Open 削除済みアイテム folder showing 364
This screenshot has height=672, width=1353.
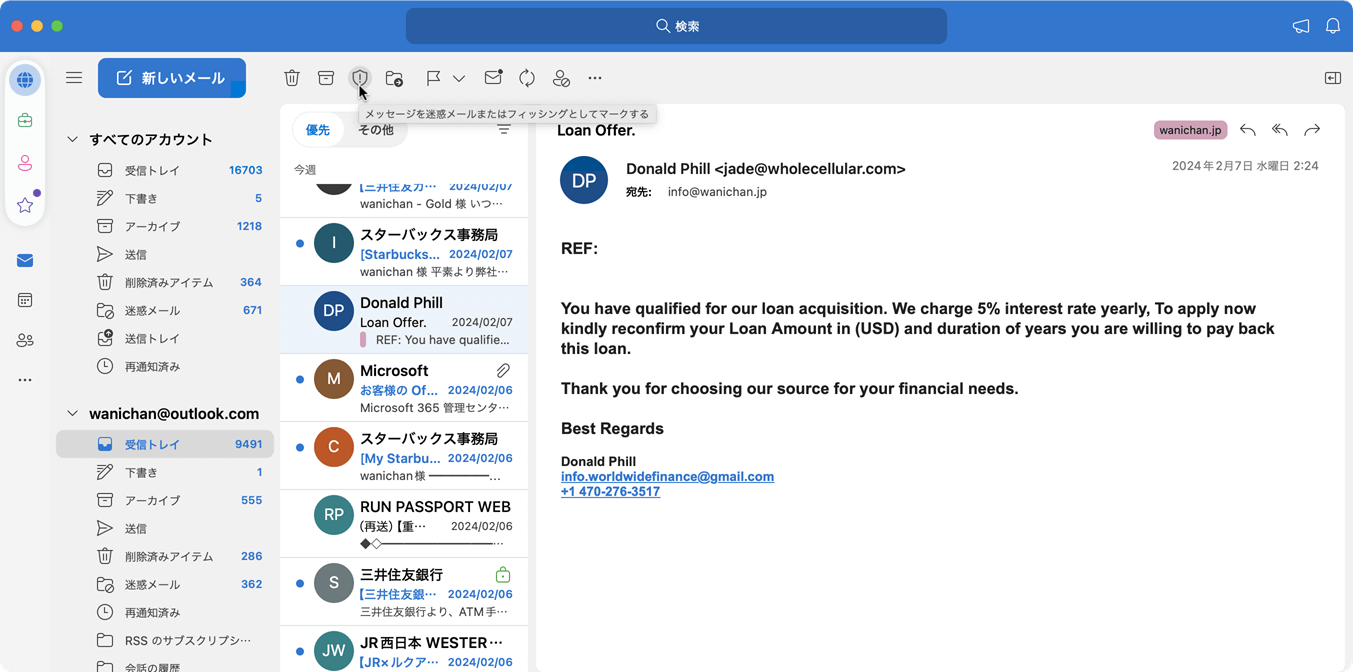(165, 283)
